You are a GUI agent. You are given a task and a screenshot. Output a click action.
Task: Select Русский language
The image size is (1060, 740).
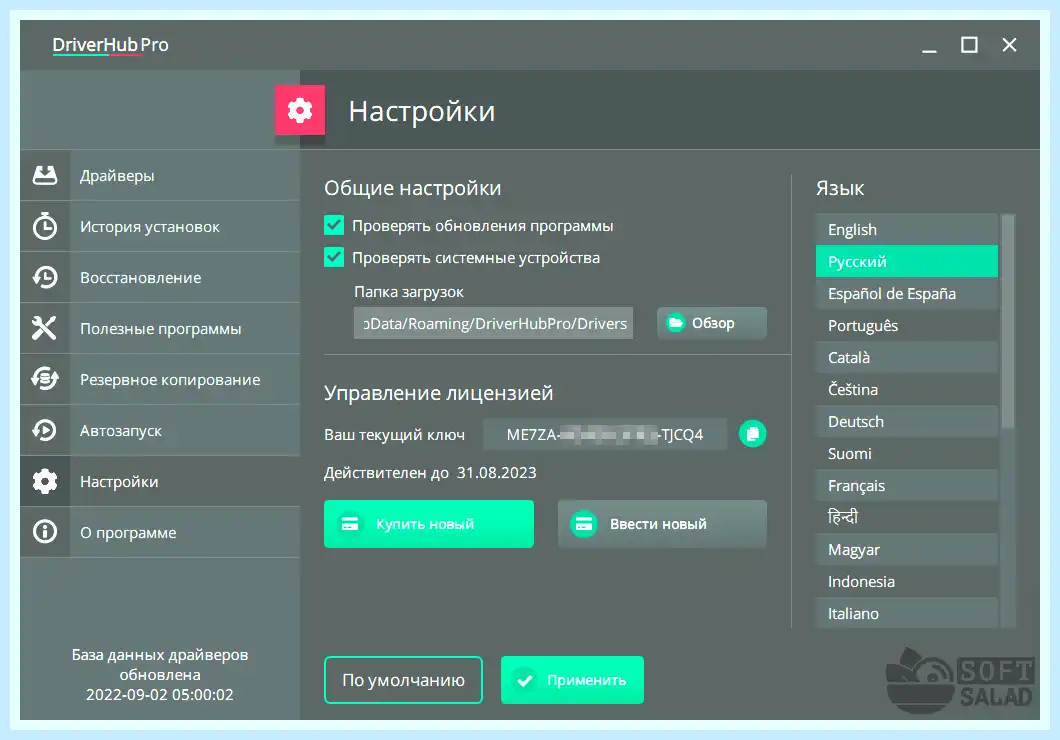pyautogui.click(x=907, y=261)
